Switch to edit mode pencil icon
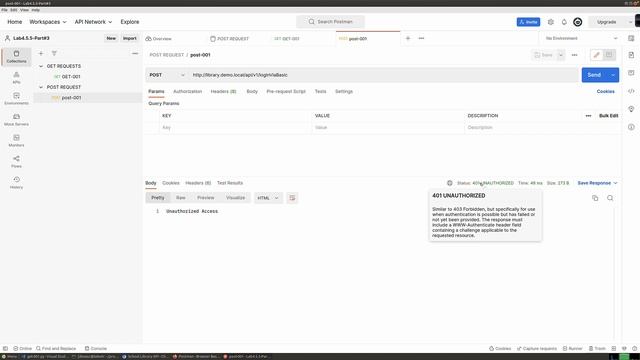This screenshot has width=640, height=360. (597, 55)
